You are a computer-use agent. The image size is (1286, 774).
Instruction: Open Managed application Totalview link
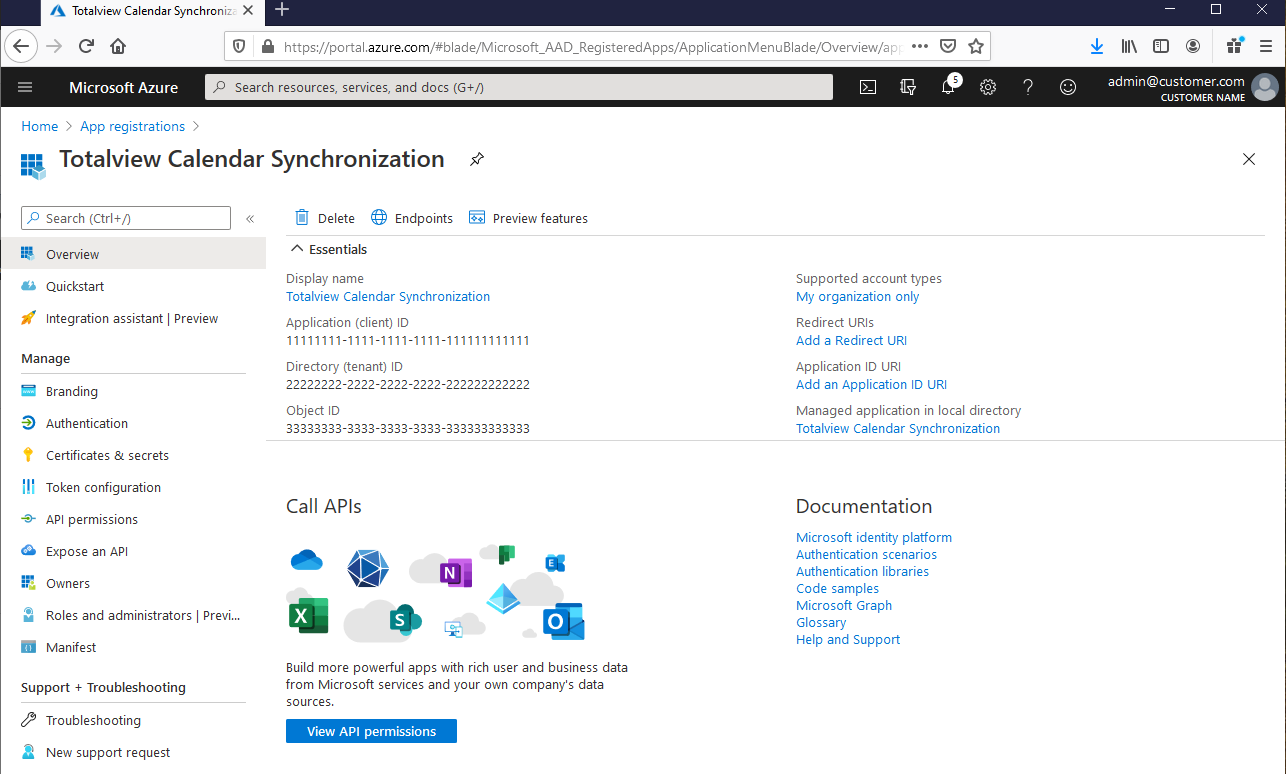tap(898, 428)
